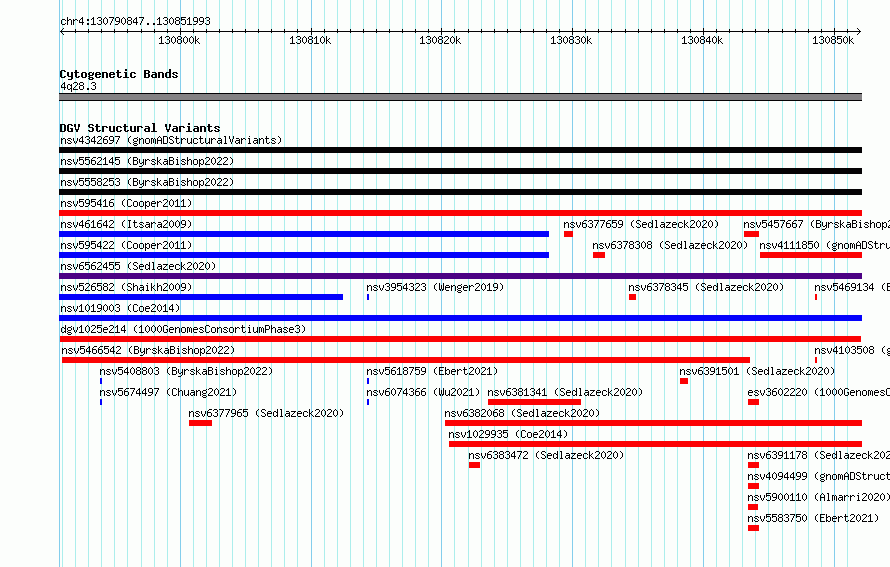Click nsv6382068 Sedlazeck2020 label

click(522, 413)
